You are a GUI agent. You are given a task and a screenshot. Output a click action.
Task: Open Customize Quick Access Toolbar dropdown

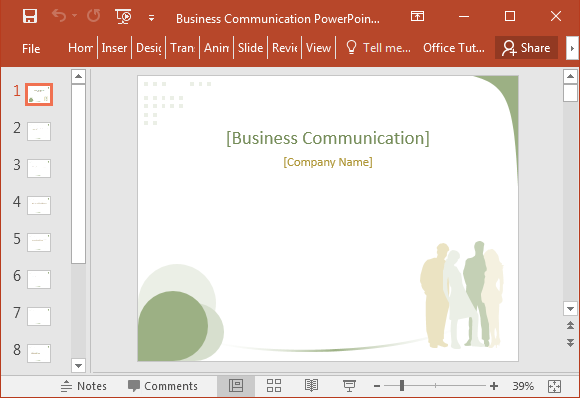point(151,18)
